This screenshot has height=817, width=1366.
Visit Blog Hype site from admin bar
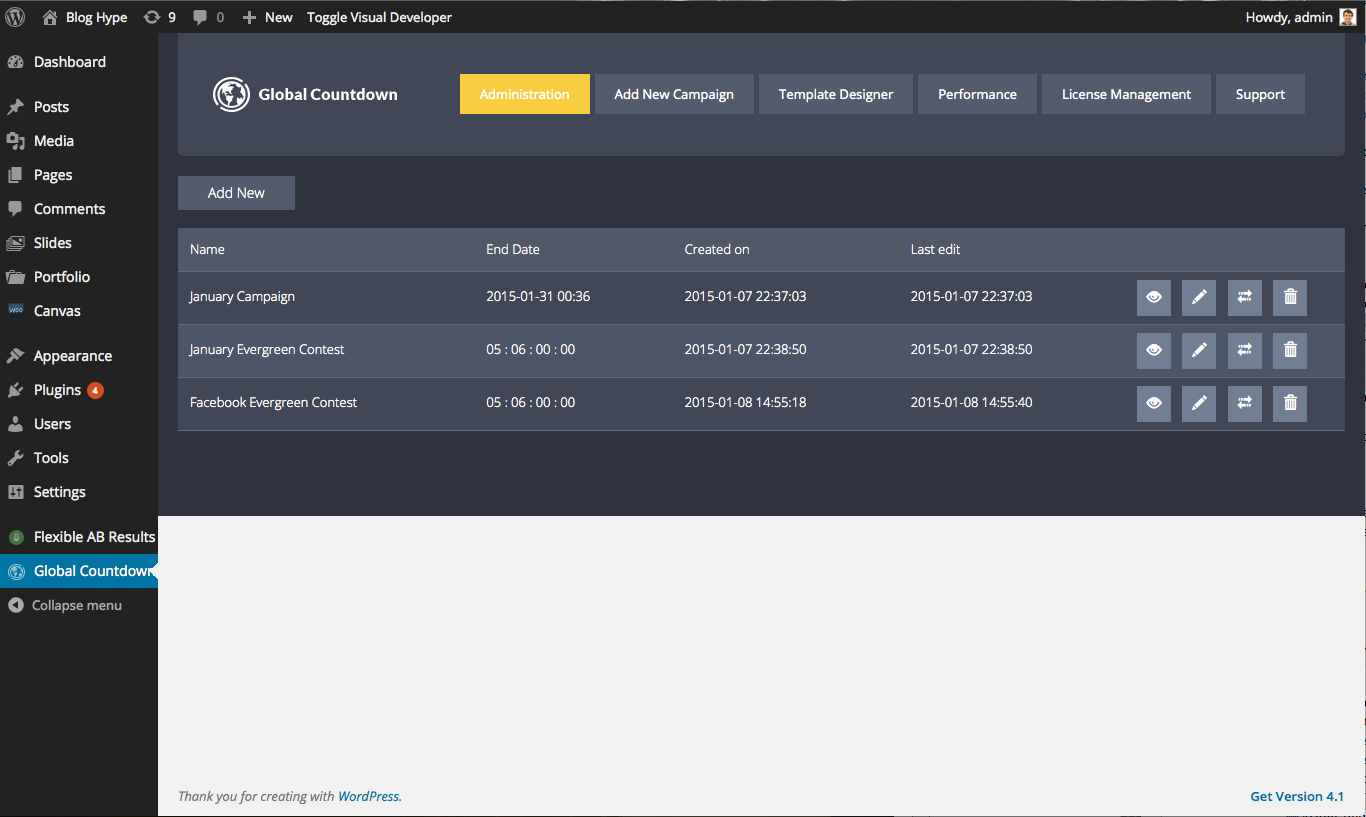pos(85,17)
